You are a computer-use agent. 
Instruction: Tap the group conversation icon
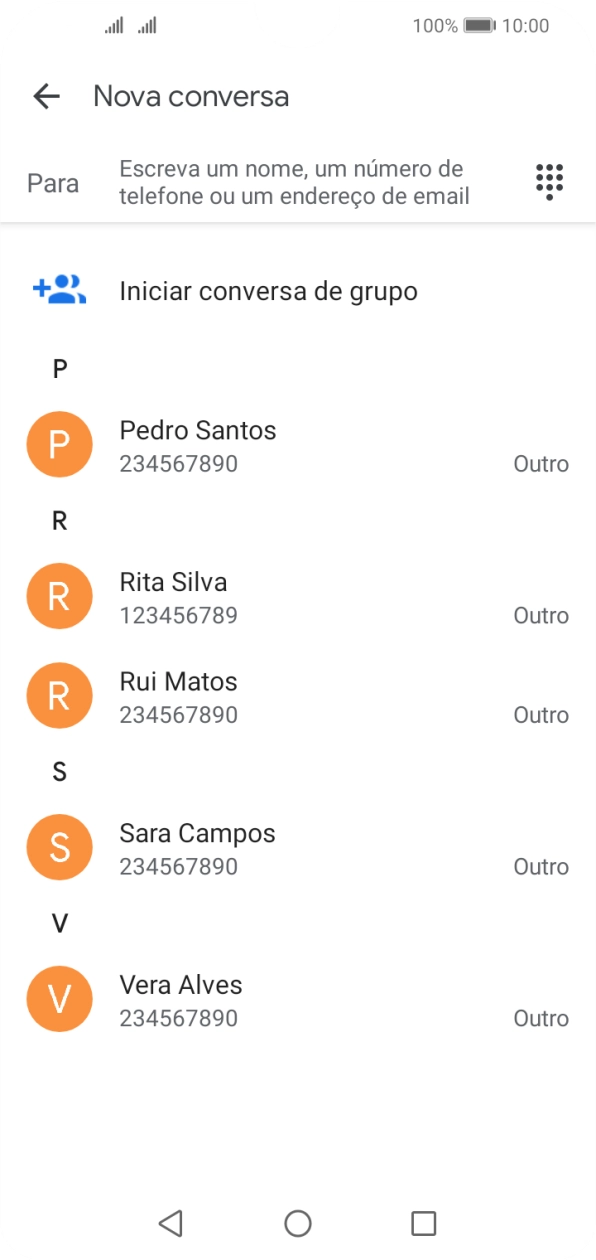57,289
